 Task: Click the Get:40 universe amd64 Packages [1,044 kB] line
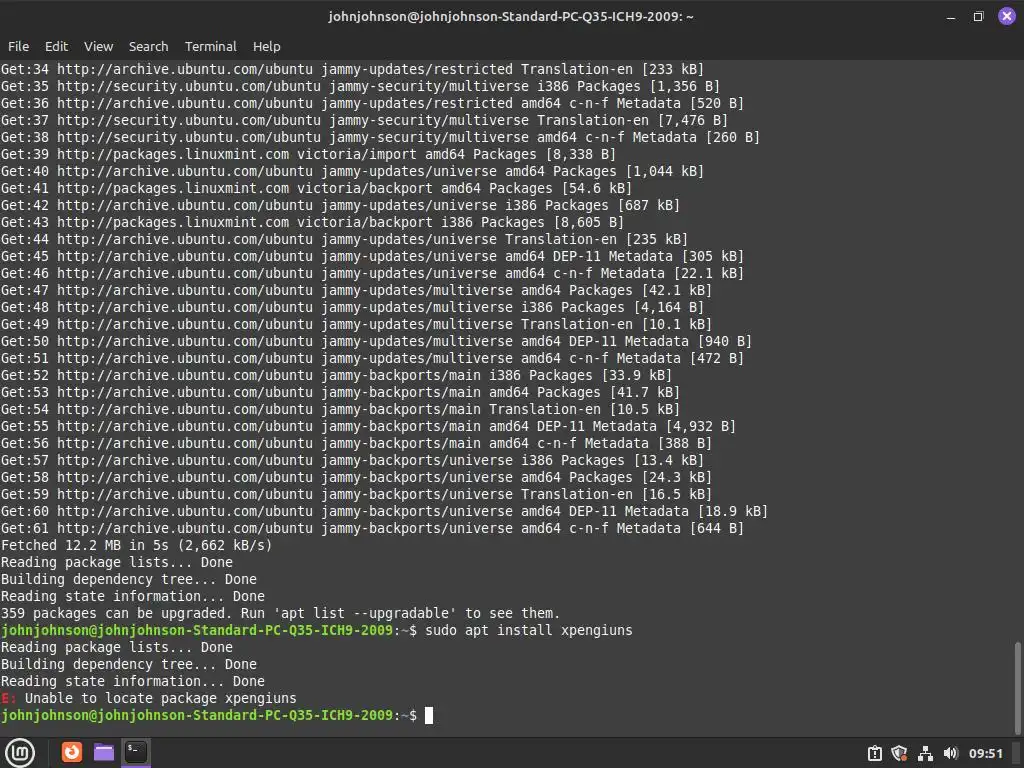352,171
